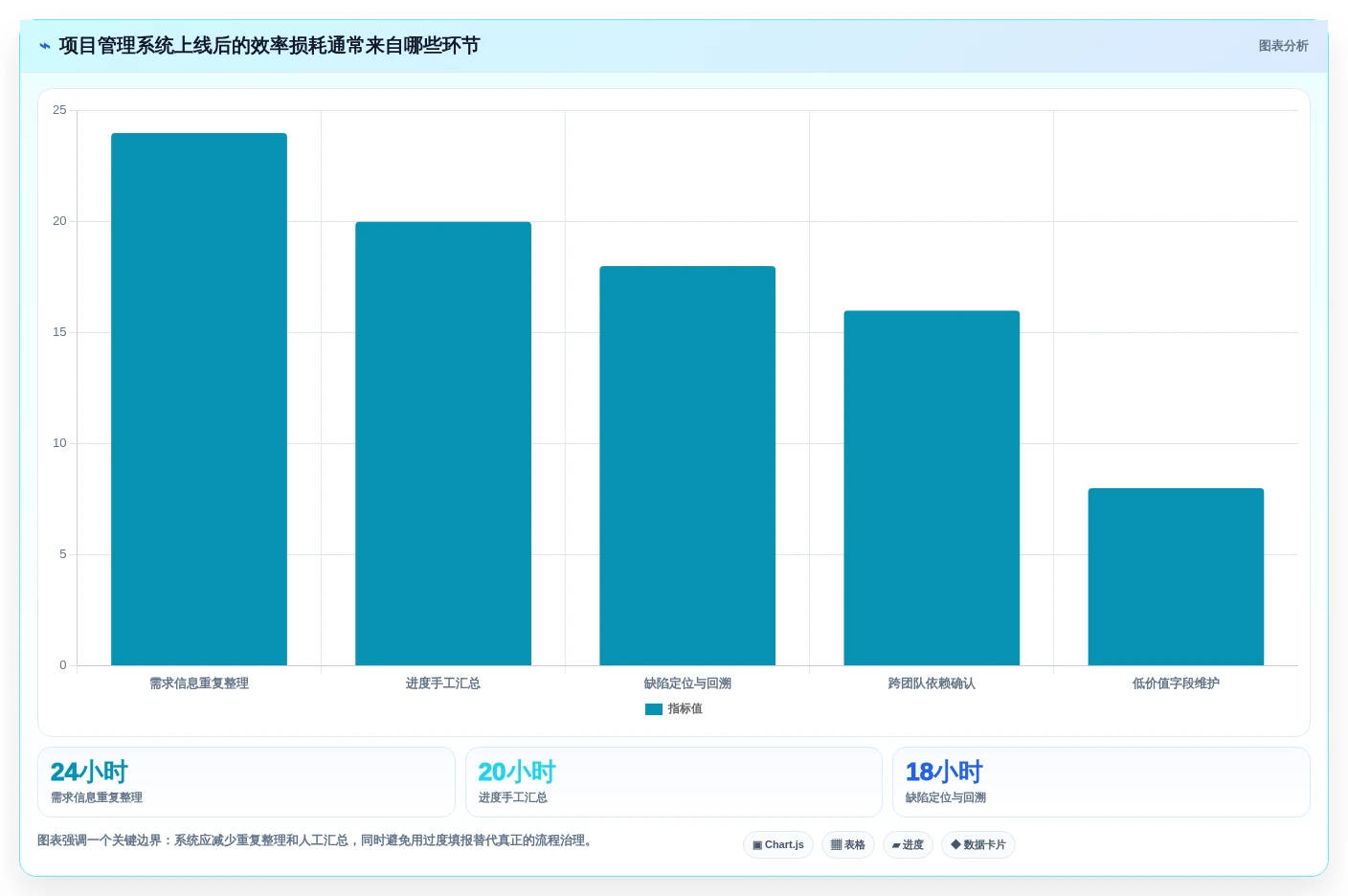This screenshot has height=896, width=1348.
Task: Click the y-axis value 10
Action: pos(59,443)
